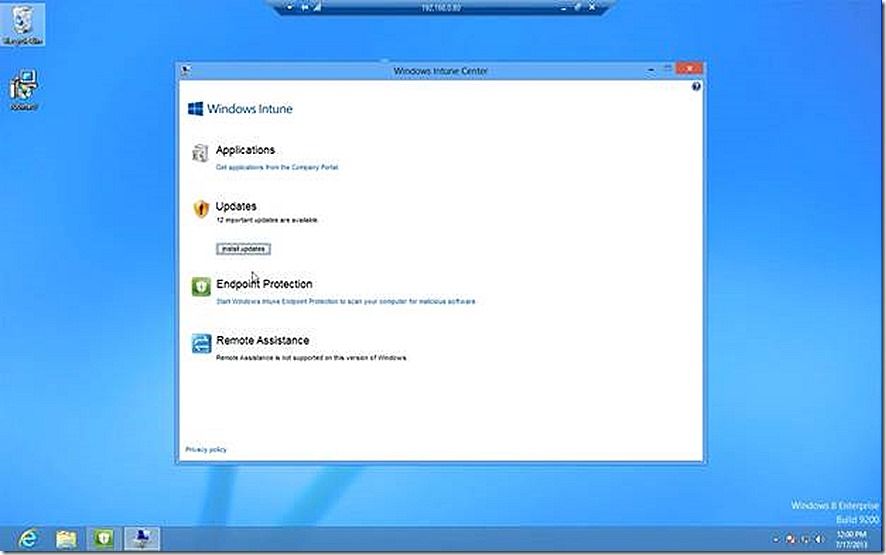Click the Applications section icon
Screen dimensions: 886x555
[x=201, y=153]
